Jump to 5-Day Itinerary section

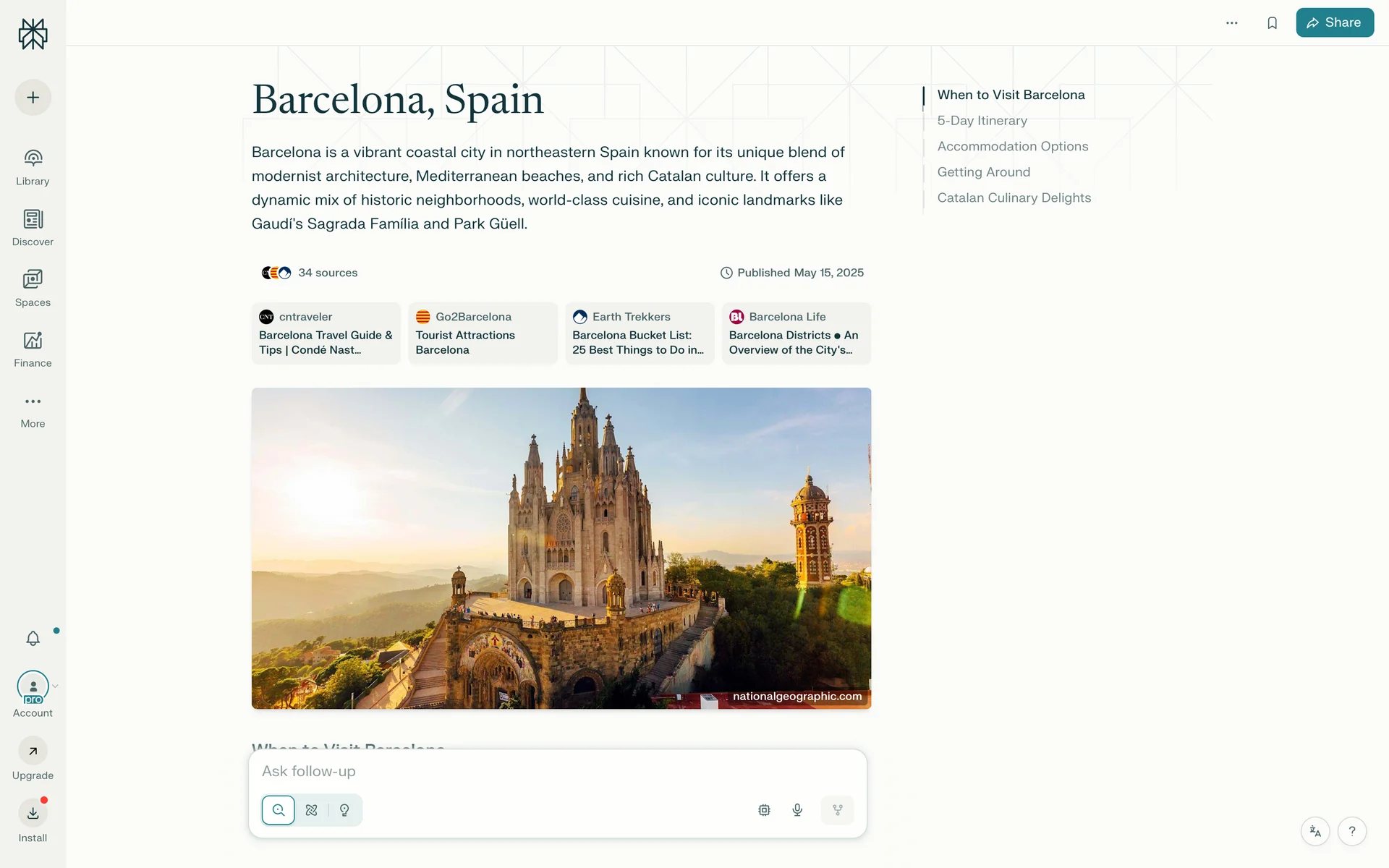[982, 121]
